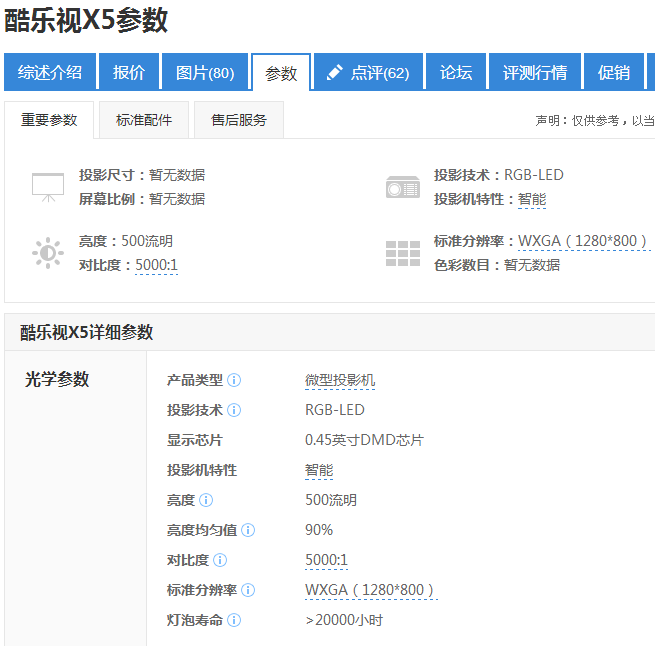Click the 90% uniformity value

tap(319, 530)
